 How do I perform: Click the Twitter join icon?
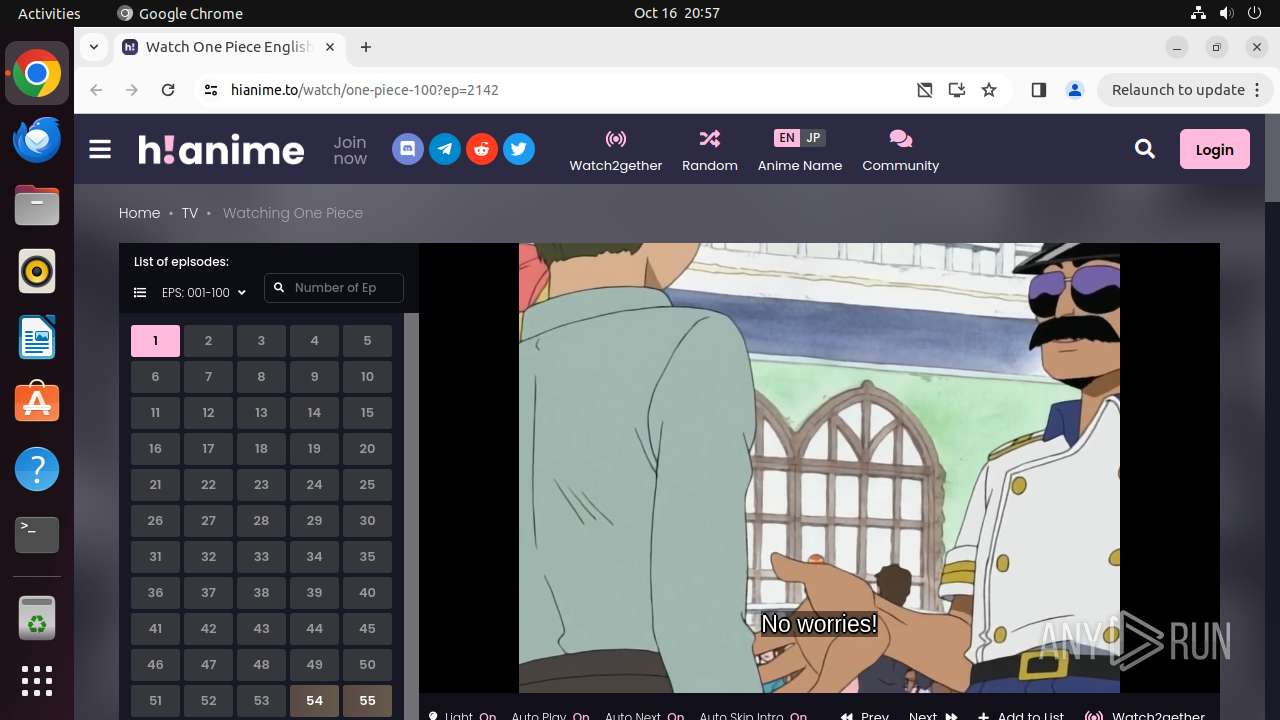pos(519,149)
